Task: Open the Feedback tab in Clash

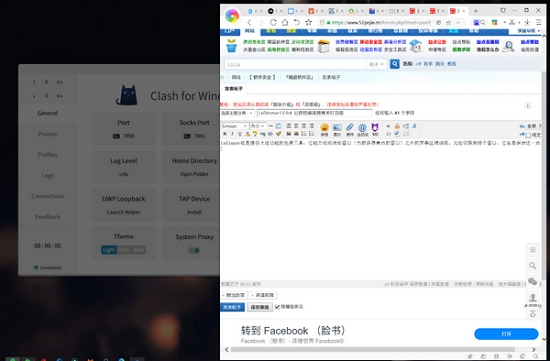Action: coord(48,217)
